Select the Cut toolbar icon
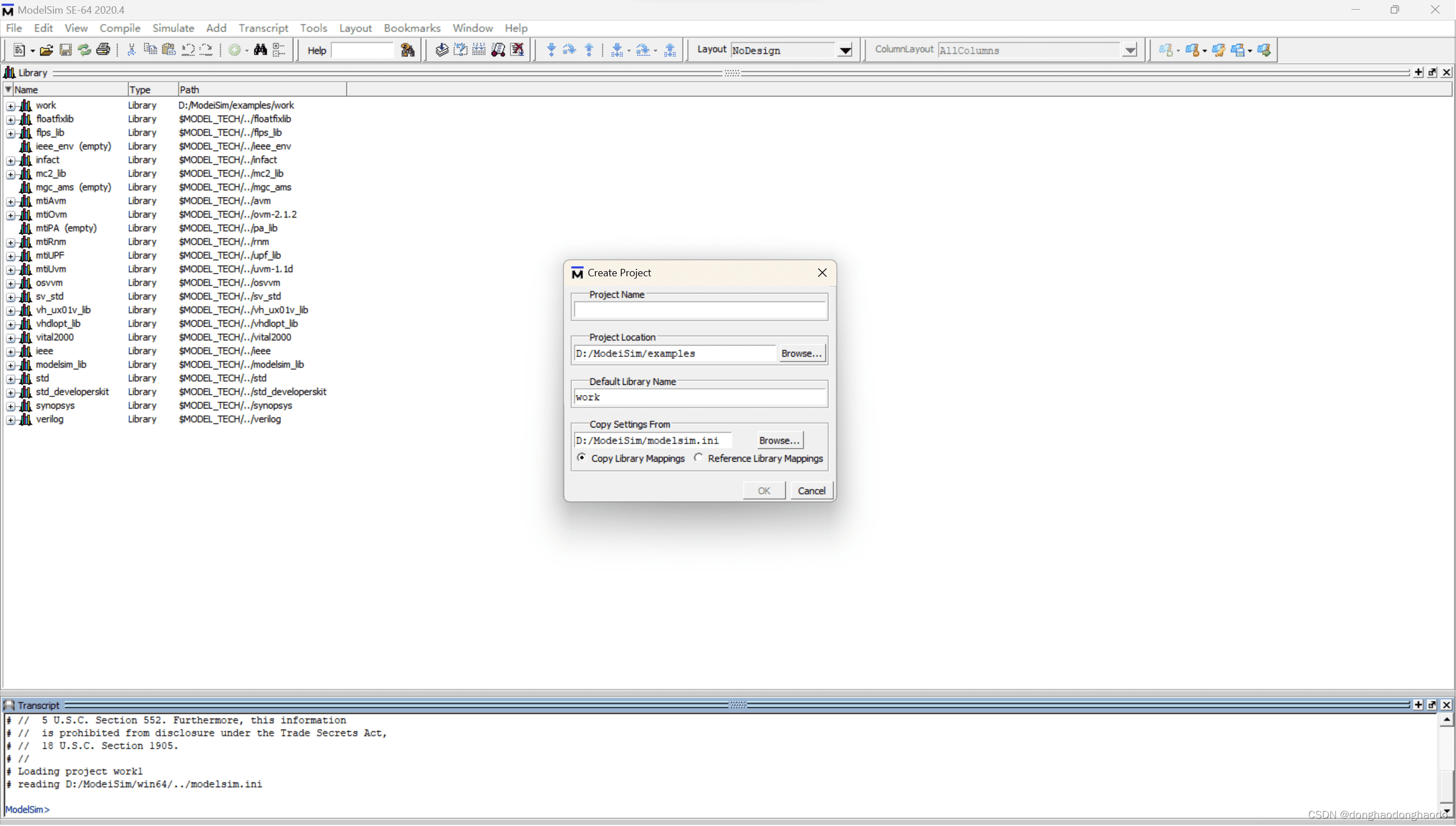Viewport: 1456px width, 826px height. point(131,50)
